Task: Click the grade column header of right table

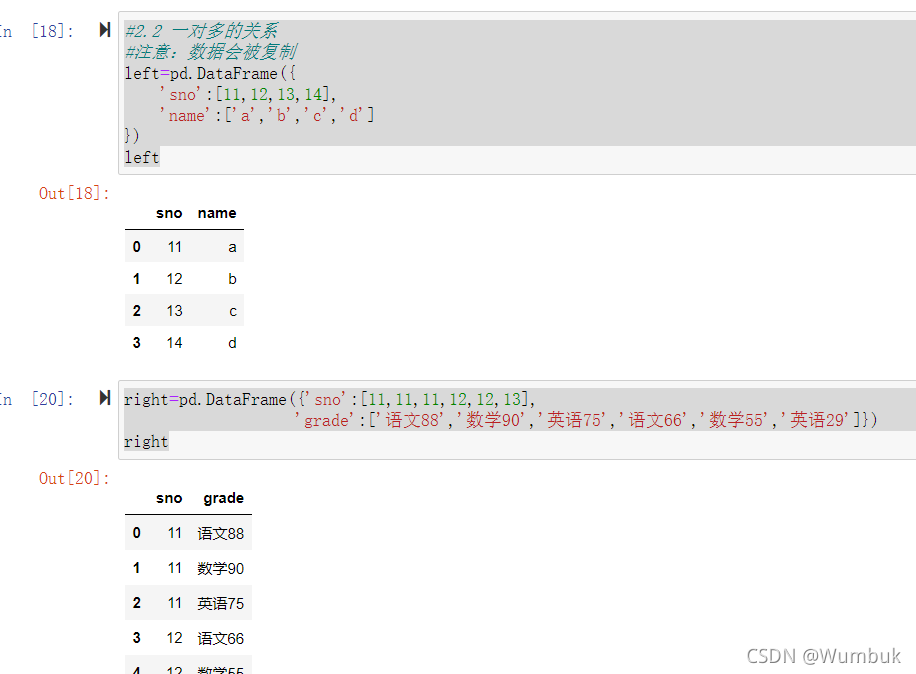Action: [x=223, y=498]
